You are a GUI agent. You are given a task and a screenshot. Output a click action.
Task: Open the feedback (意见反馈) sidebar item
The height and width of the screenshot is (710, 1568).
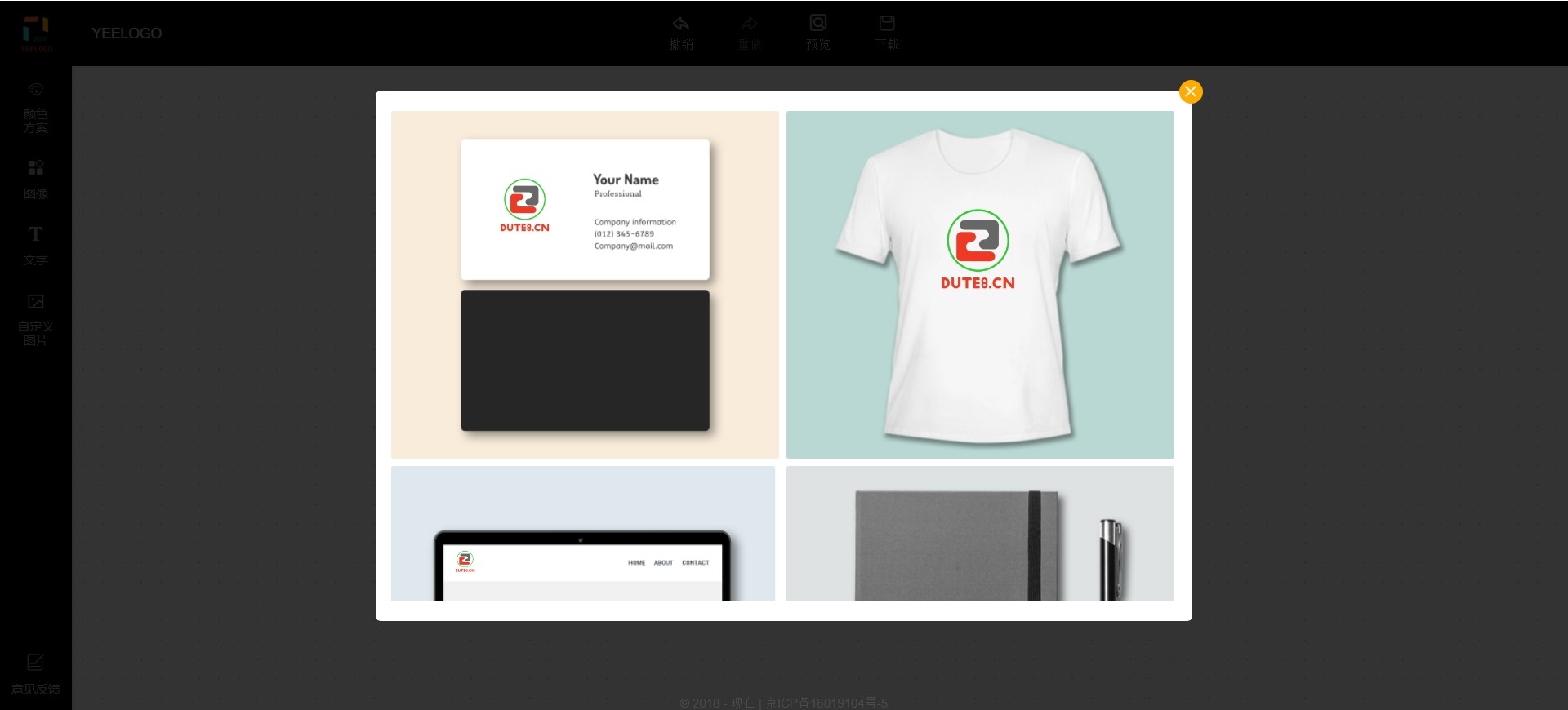click(36, 675)
